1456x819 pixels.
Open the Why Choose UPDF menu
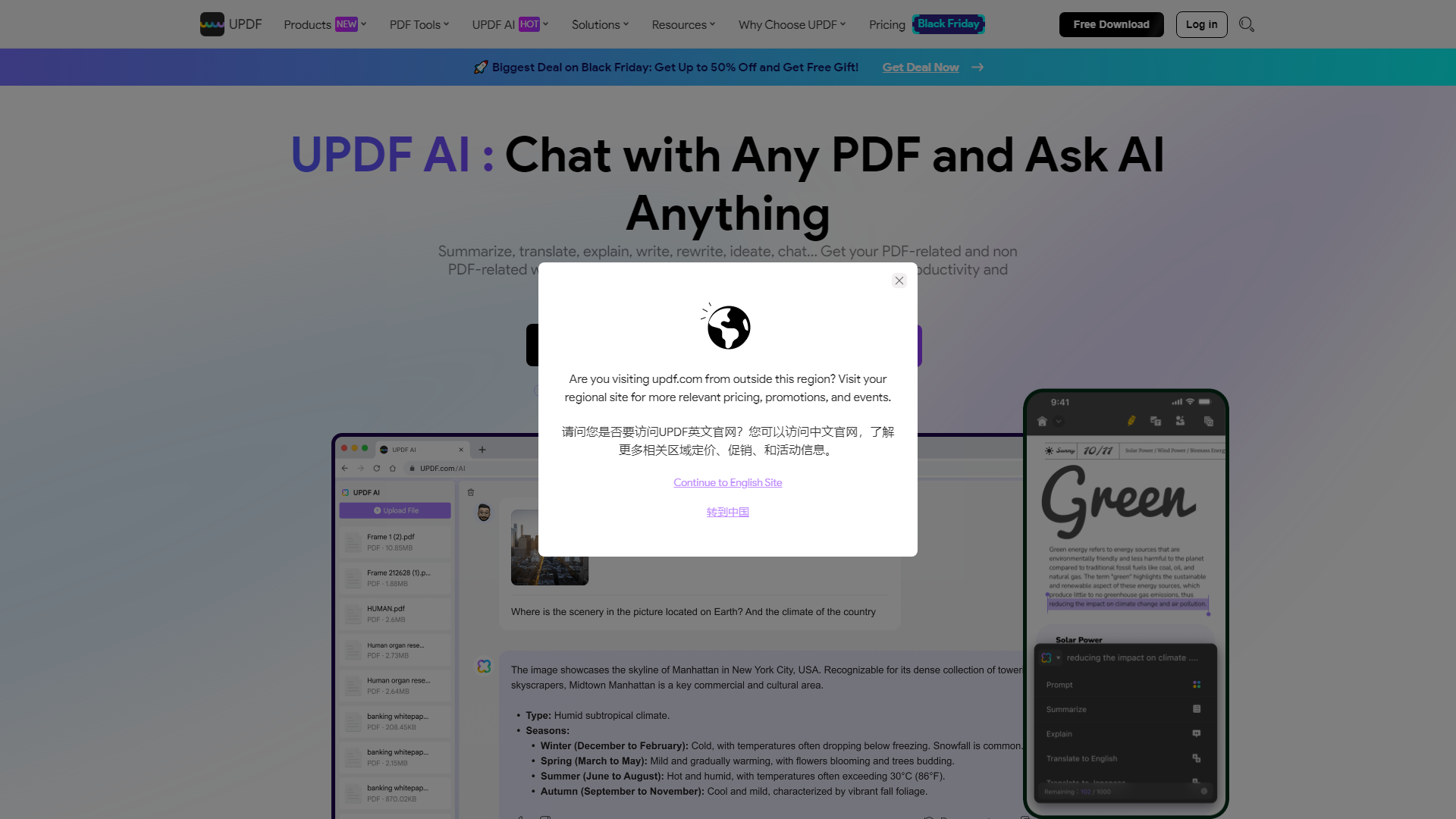point(792,24)
